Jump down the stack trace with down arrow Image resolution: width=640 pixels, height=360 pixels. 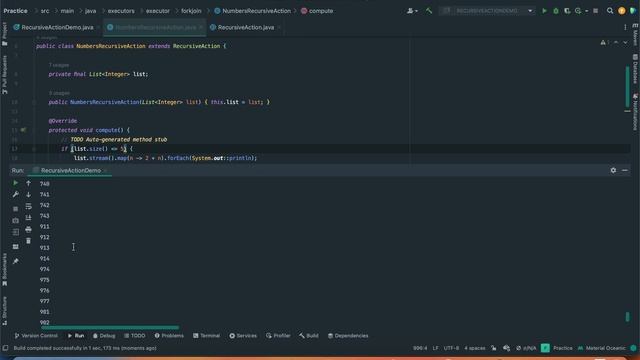click(29, 195)
